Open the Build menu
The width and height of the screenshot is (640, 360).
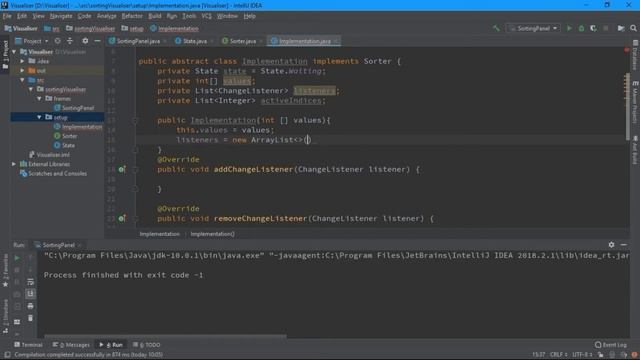[154, 16]
